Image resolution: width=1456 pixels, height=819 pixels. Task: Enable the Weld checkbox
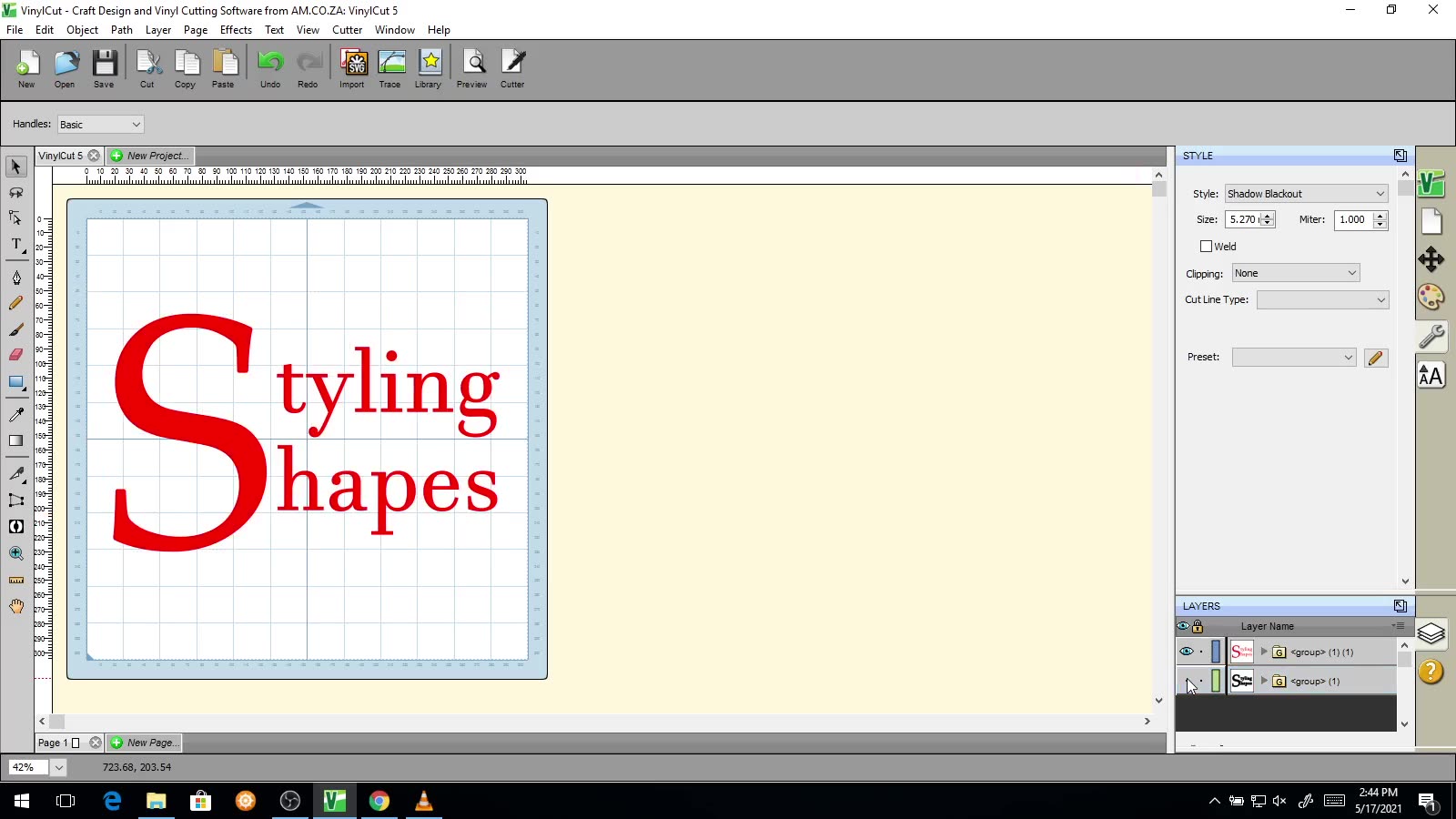(1206, 247)
